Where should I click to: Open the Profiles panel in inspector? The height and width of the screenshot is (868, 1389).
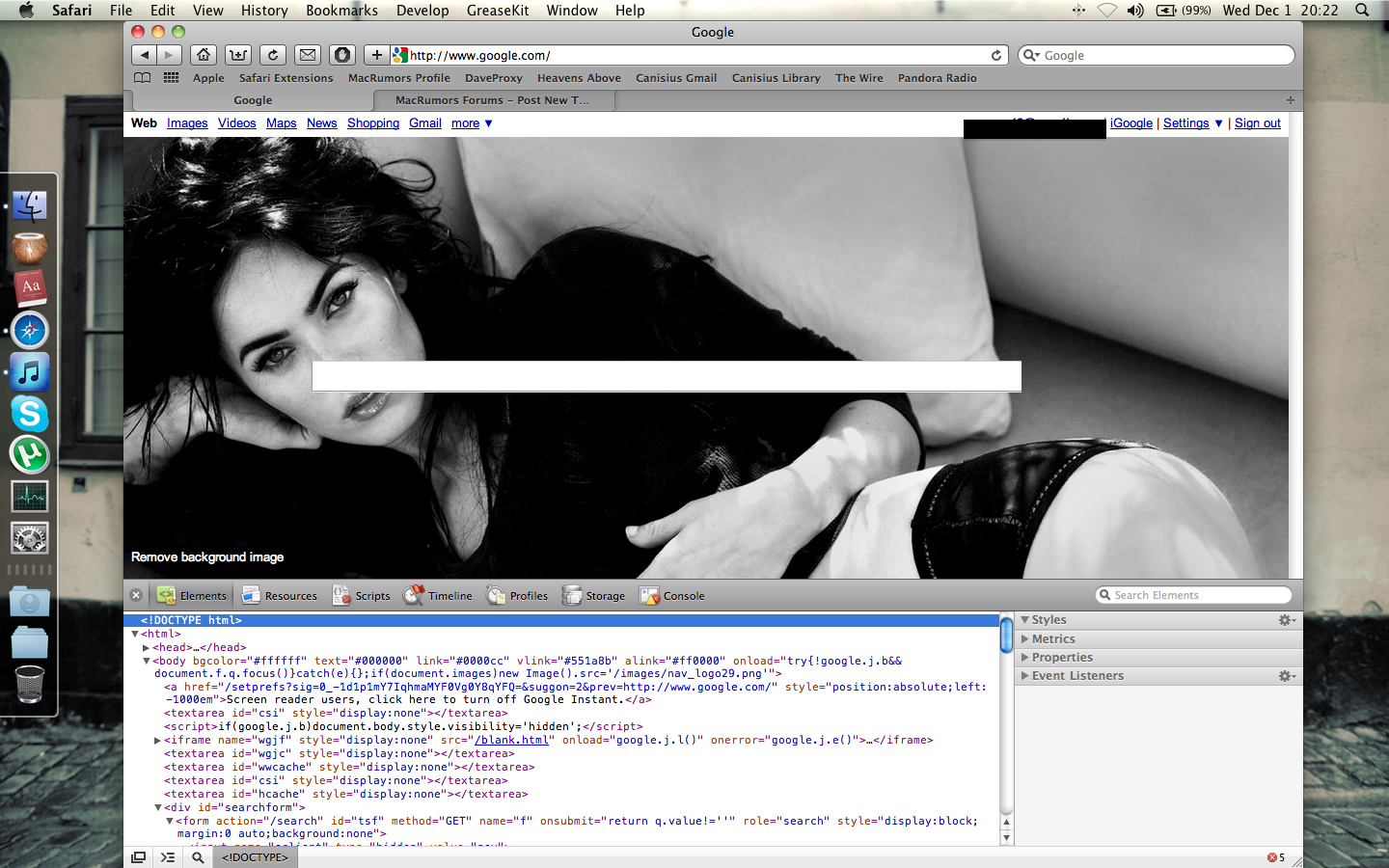[x=517, y=595]
